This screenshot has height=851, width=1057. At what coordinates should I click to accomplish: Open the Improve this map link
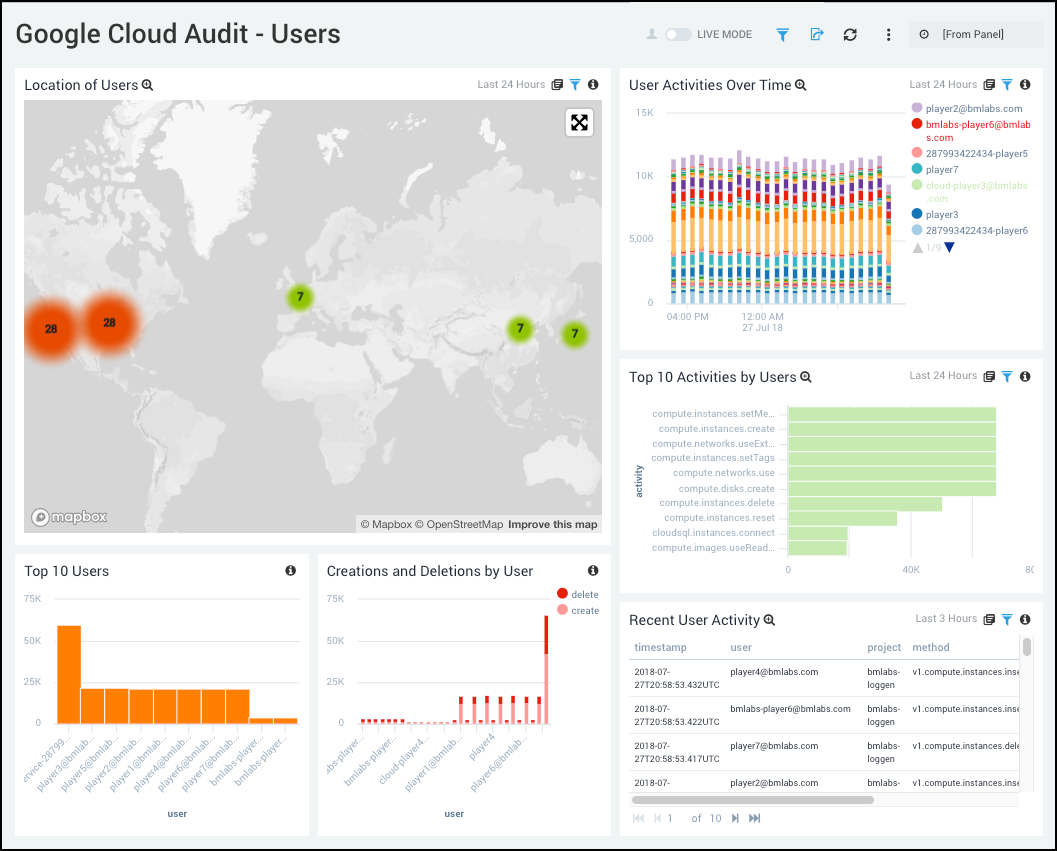tap(552, 524)
